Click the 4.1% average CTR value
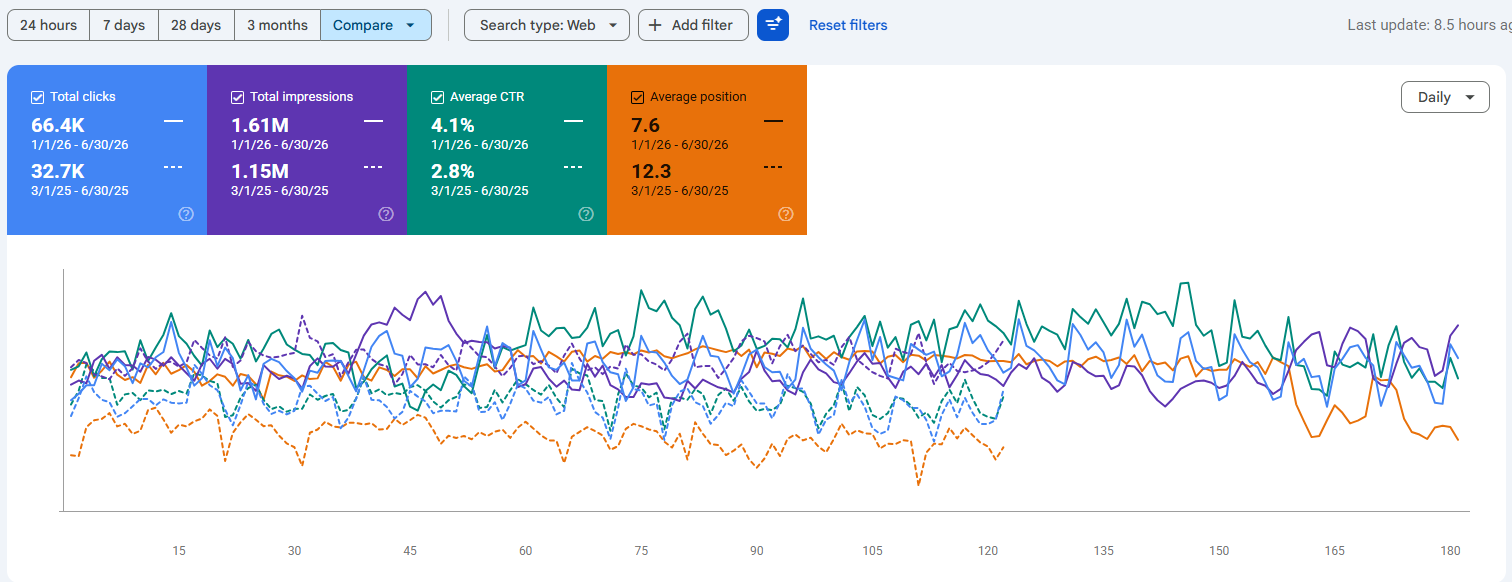This screenshot has width=1512, height=582. [x=453, y=125]
